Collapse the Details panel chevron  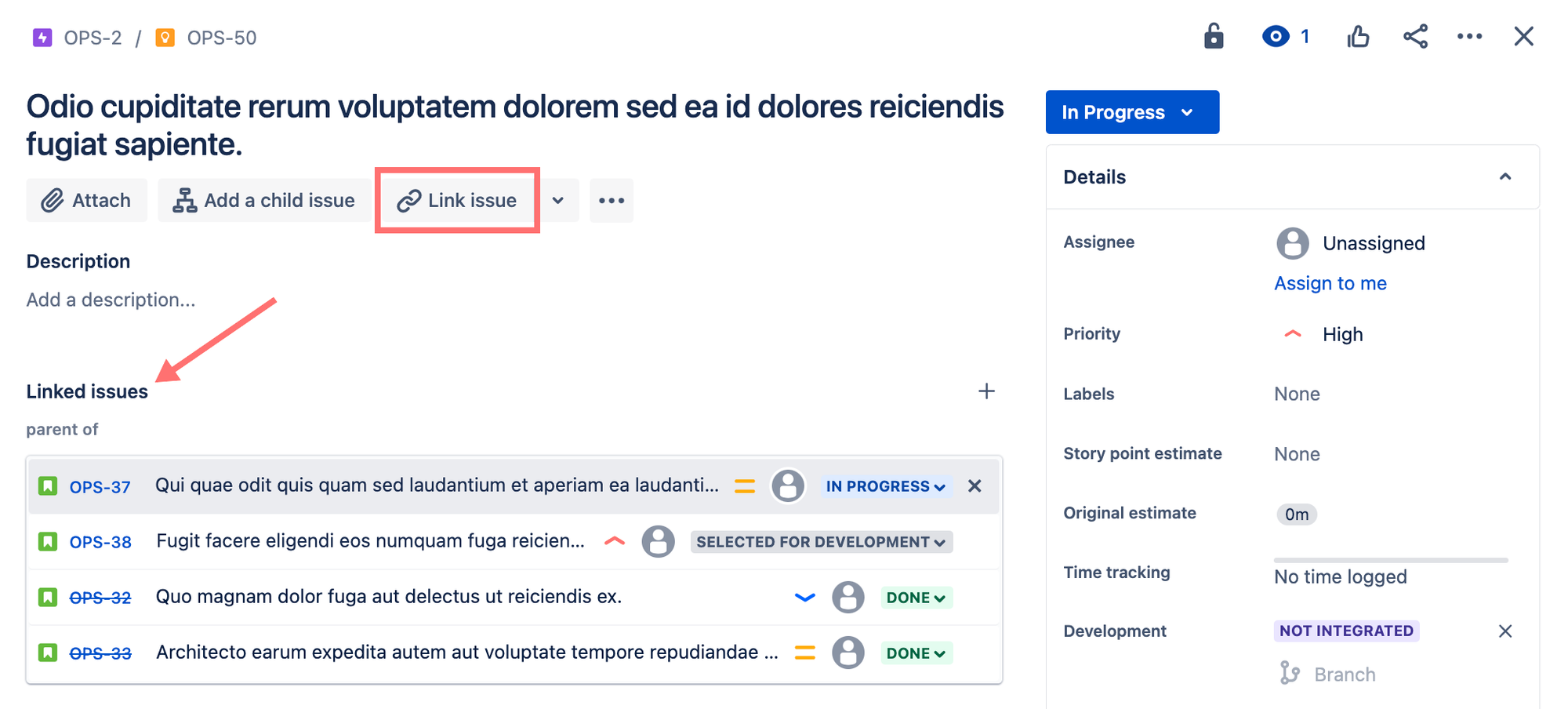(1505, 176)
